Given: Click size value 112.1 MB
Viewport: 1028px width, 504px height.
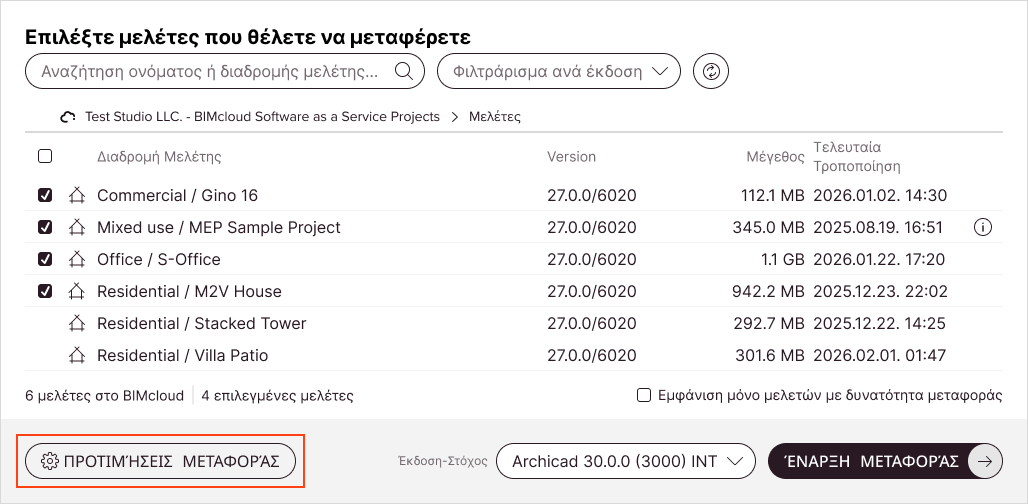Looking at the screenshot, I should (x=772, y=195).
